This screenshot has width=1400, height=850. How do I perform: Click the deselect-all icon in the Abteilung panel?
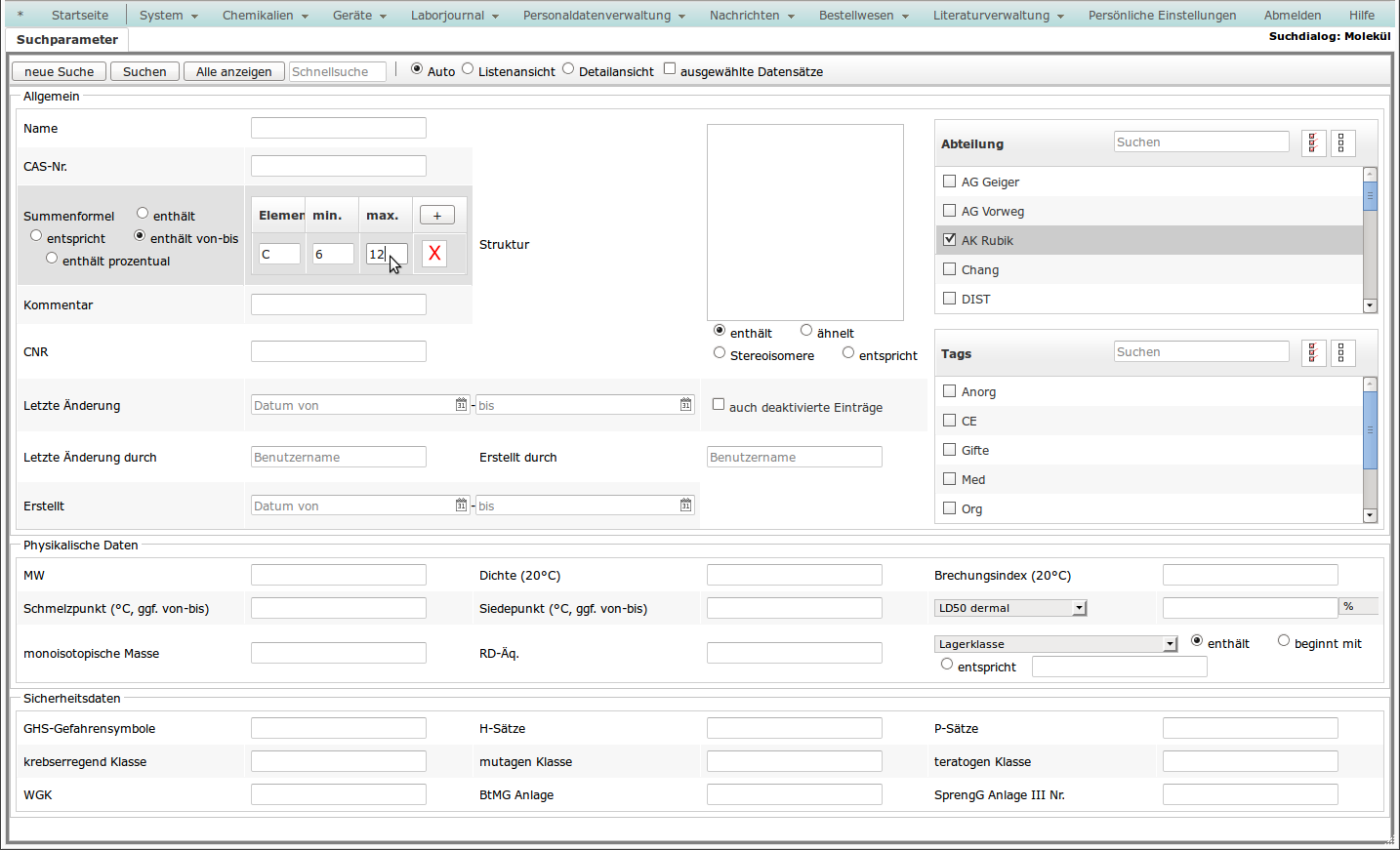pyautogui.click(x=1341, y=143)
